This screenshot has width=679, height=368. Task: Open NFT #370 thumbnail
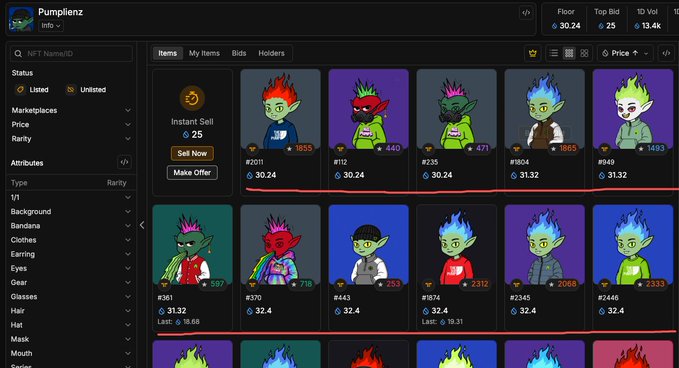click(x=280, y=245)
